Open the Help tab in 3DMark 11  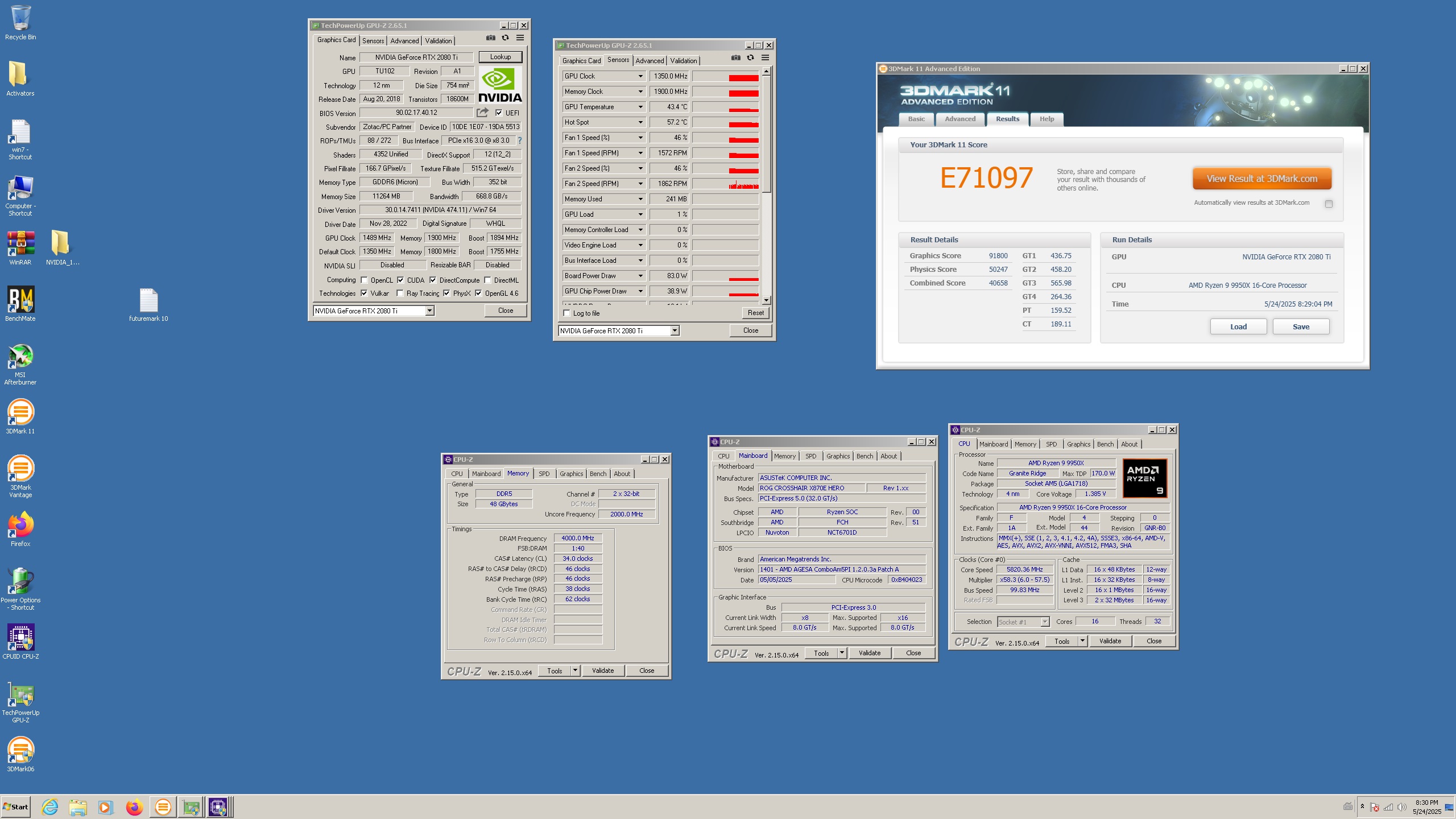pos(1046,119)
